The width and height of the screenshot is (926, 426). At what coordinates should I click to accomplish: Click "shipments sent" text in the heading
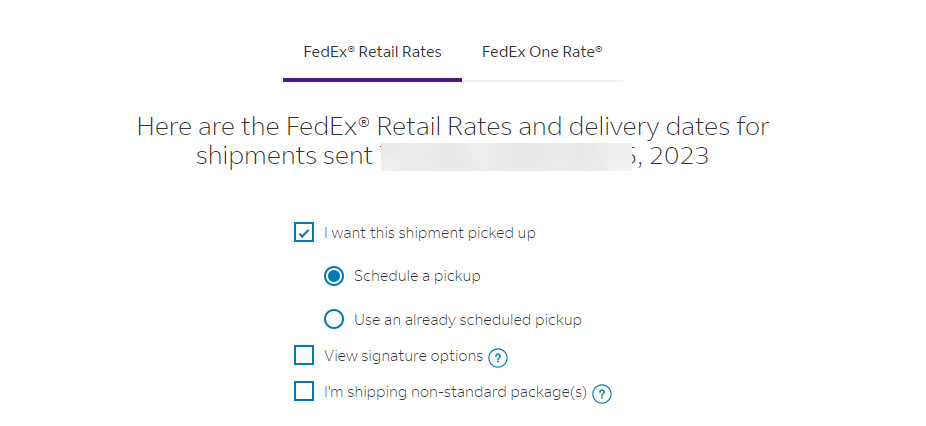click(284, 157)
